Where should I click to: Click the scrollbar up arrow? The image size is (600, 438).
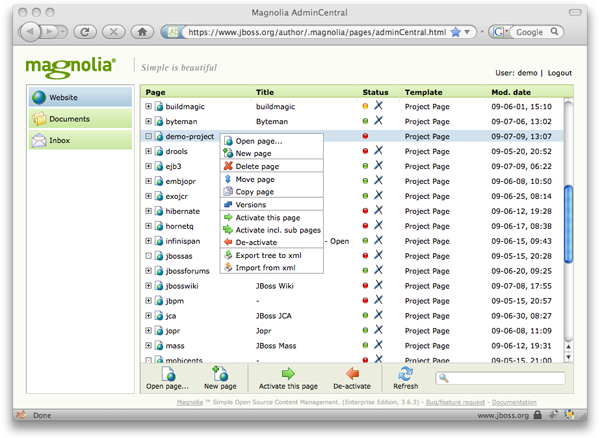coord(569,347)
